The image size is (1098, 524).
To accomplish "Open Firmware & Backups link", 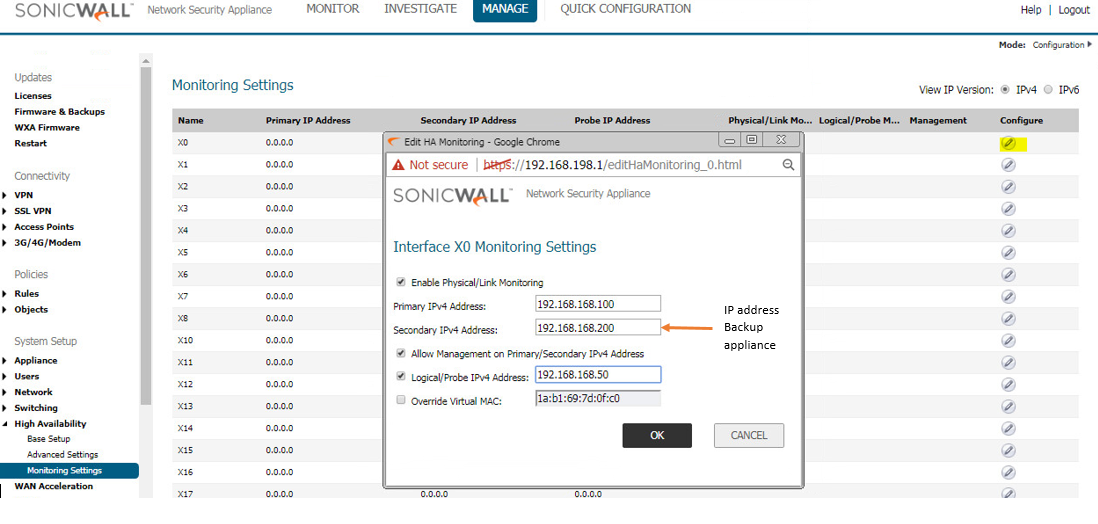I will (60, 112).
